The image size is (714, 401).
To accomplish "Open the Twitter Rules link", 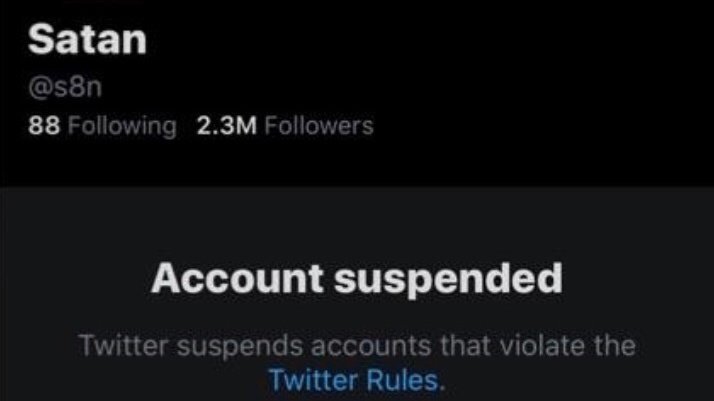I will click(x=355, y=380).
